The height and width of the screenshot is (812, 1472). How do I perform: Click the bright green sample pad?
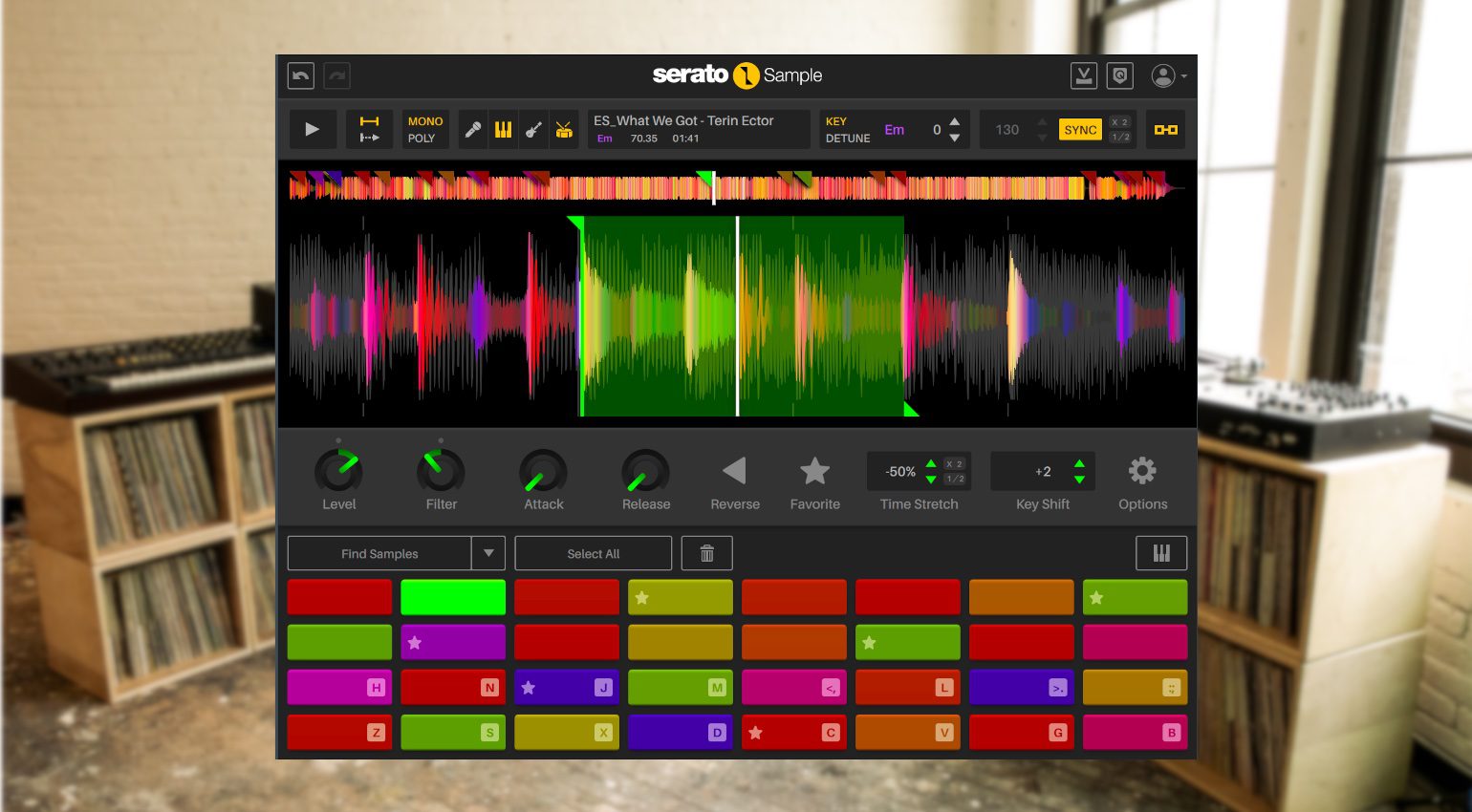click(x=453, y=597)
